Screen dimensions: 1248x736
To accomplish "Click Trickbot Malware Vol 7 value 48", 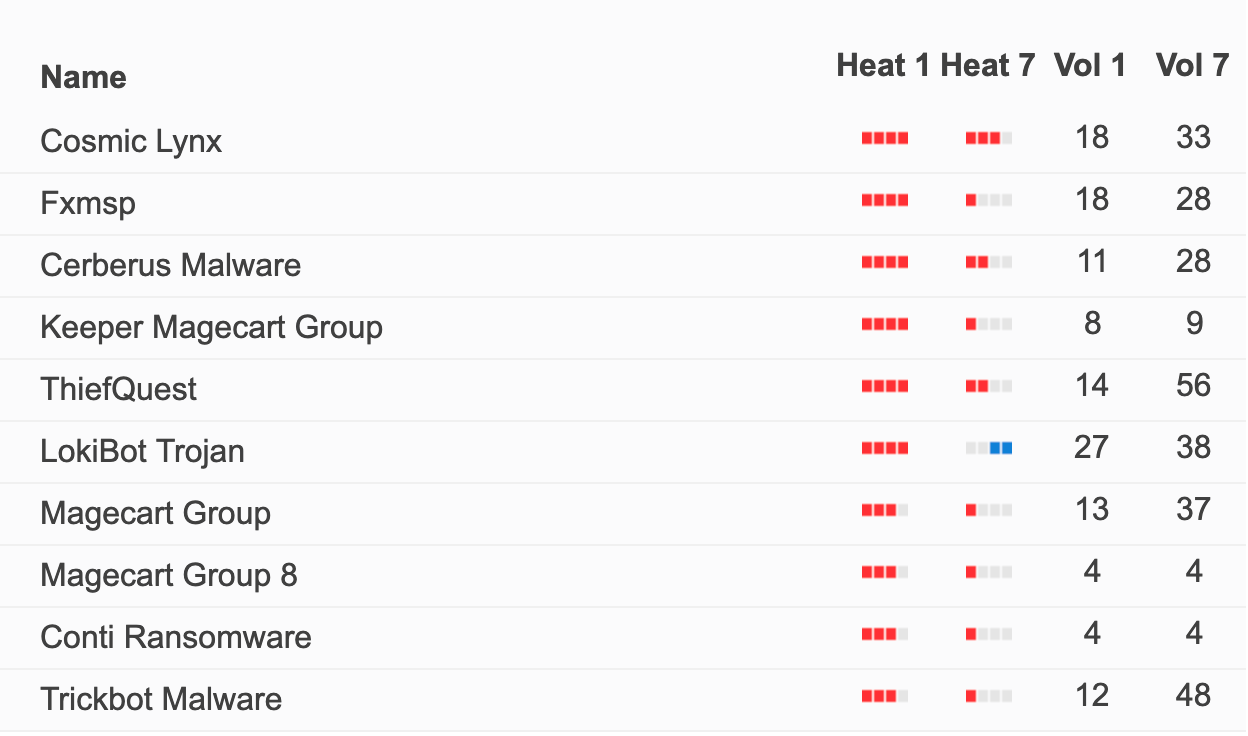I will 1194,696.
